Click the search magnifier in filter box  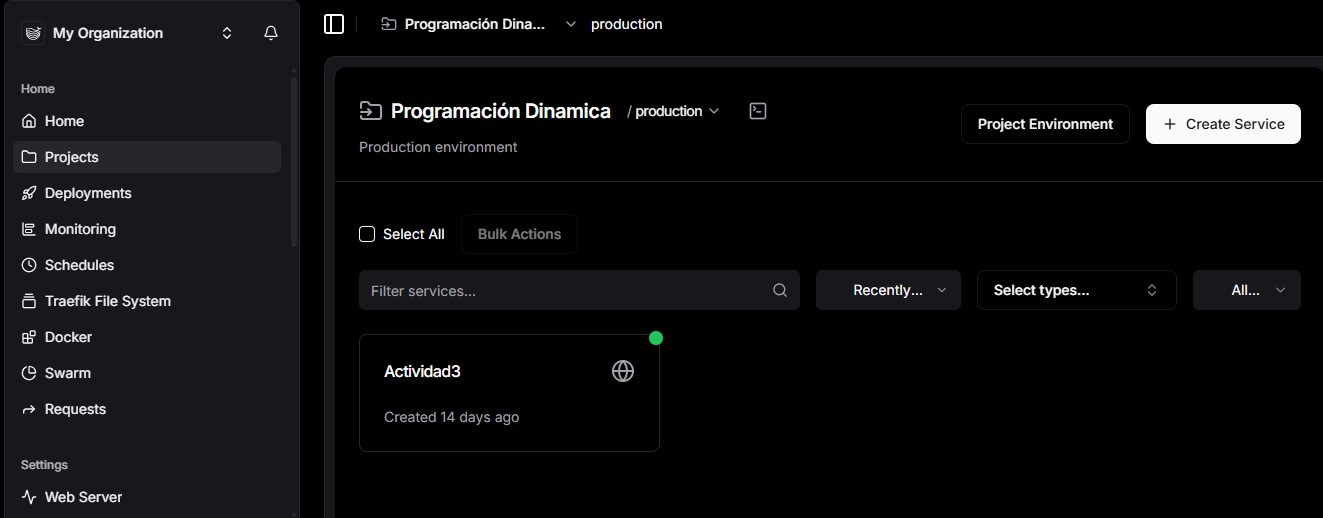pos(780,291)
